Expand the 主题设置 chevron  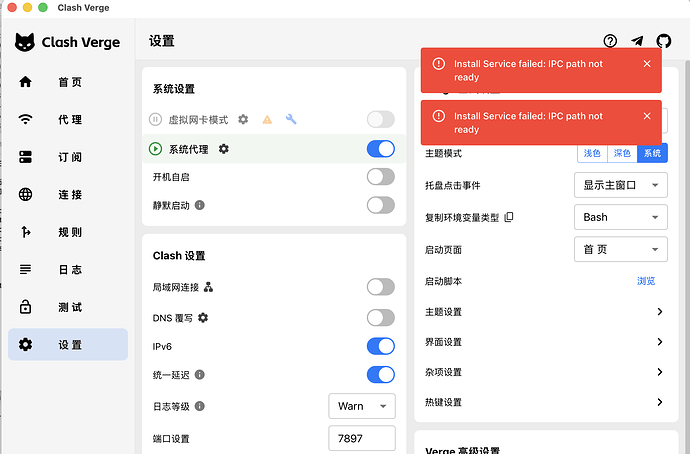(x=660, y=312)
